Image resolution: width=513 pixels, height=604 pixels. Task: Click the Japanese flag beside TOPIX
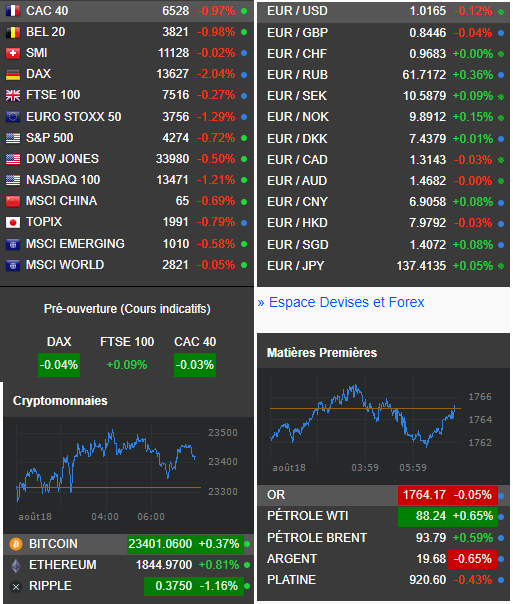[13, 222]
